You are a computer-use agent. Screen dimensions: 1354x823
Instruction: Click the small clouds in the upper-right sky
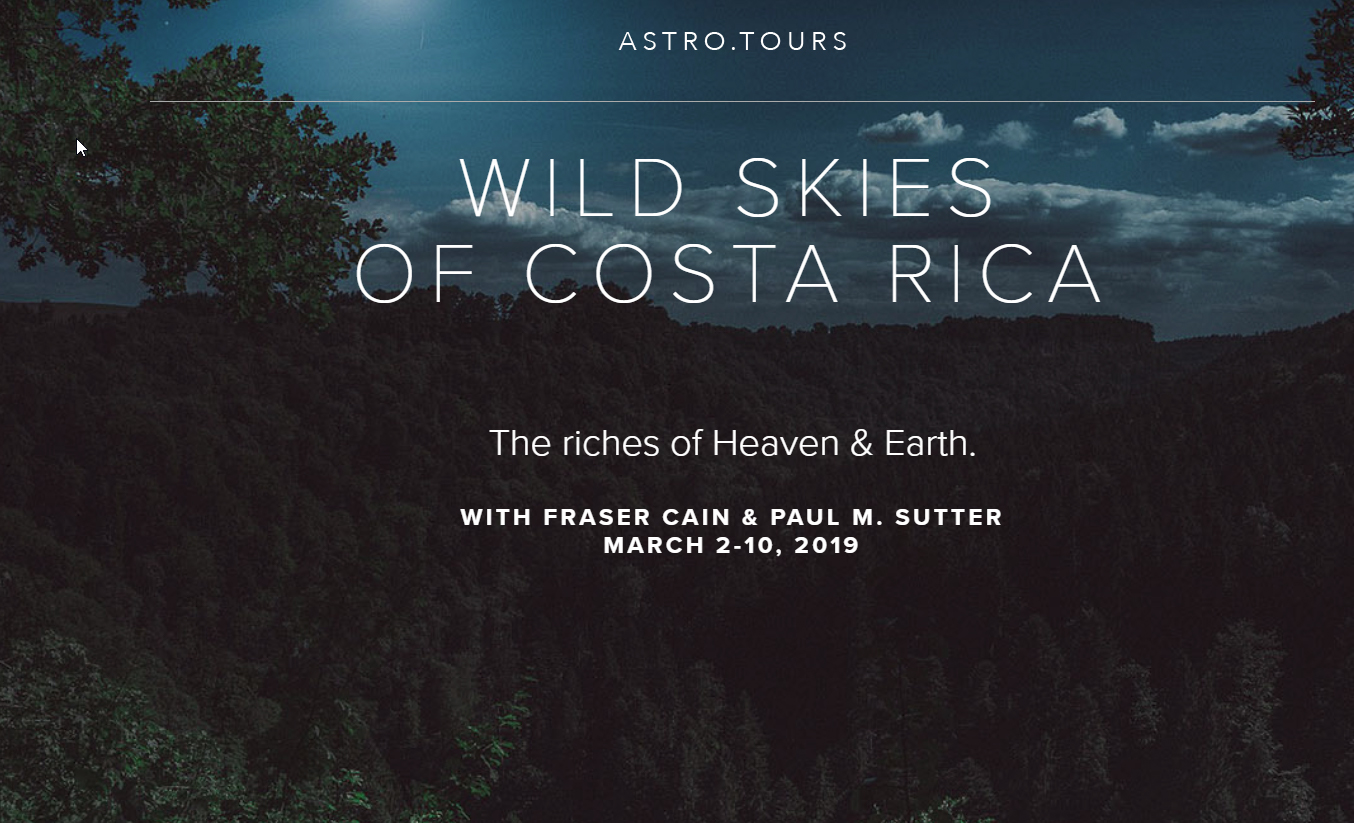click(x=1100, y=125)
